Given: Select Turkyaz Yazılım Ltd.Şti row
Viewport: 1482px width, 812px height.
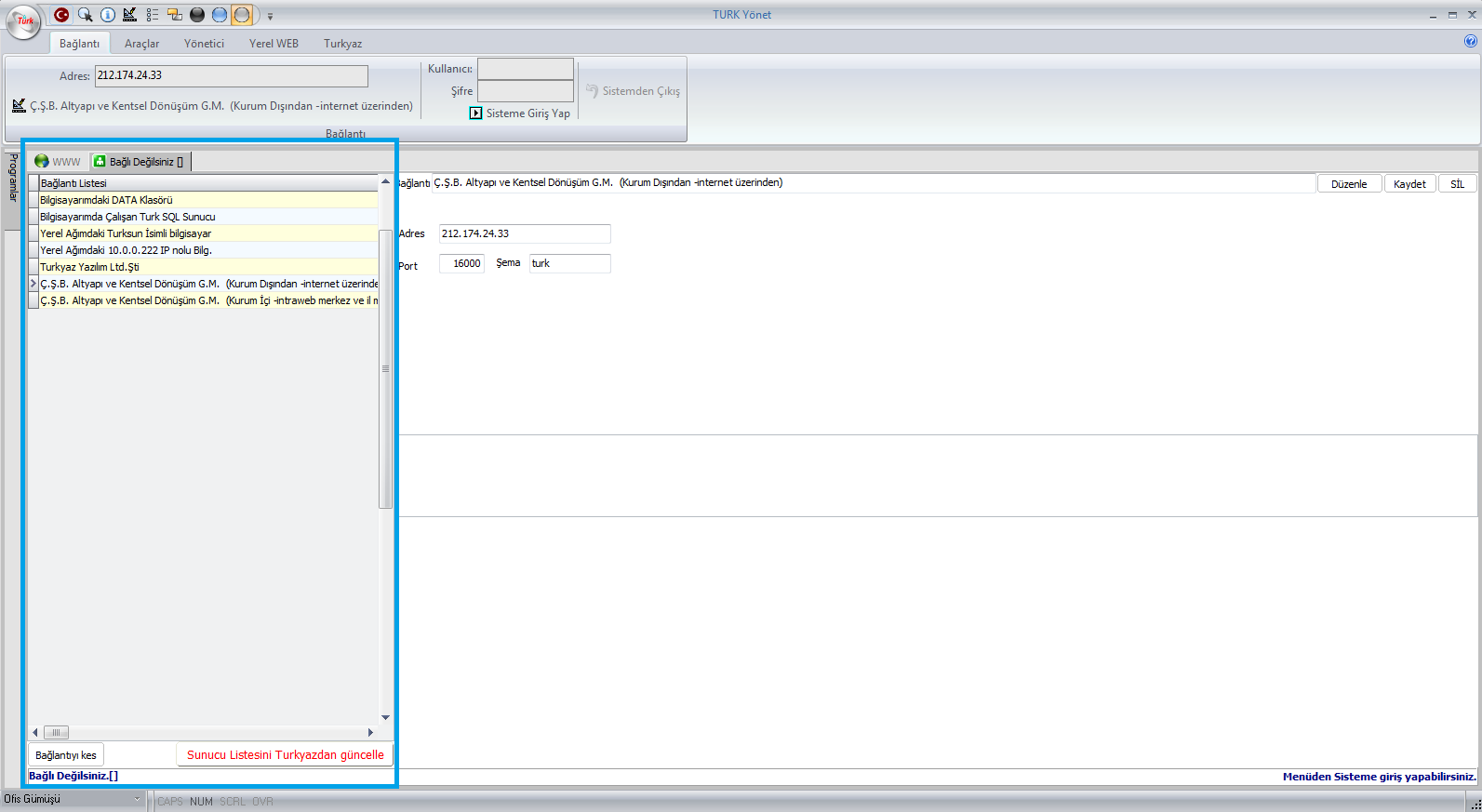Looking at the screenshot, I should (208, 267).
